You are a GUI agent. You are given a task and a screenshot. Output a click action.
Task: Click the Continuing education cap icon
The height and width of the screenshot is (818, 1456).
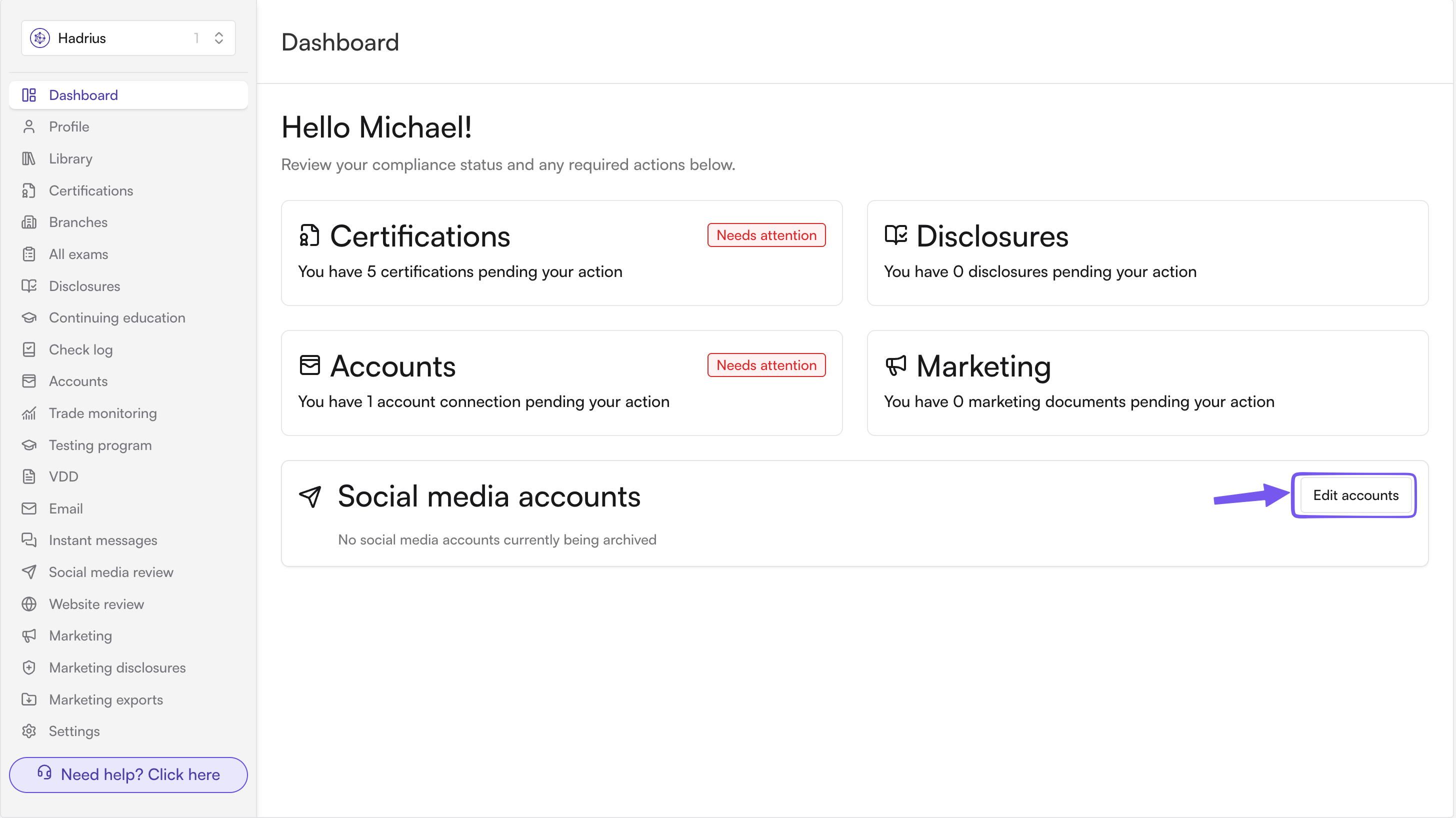[x=29, y=317]
